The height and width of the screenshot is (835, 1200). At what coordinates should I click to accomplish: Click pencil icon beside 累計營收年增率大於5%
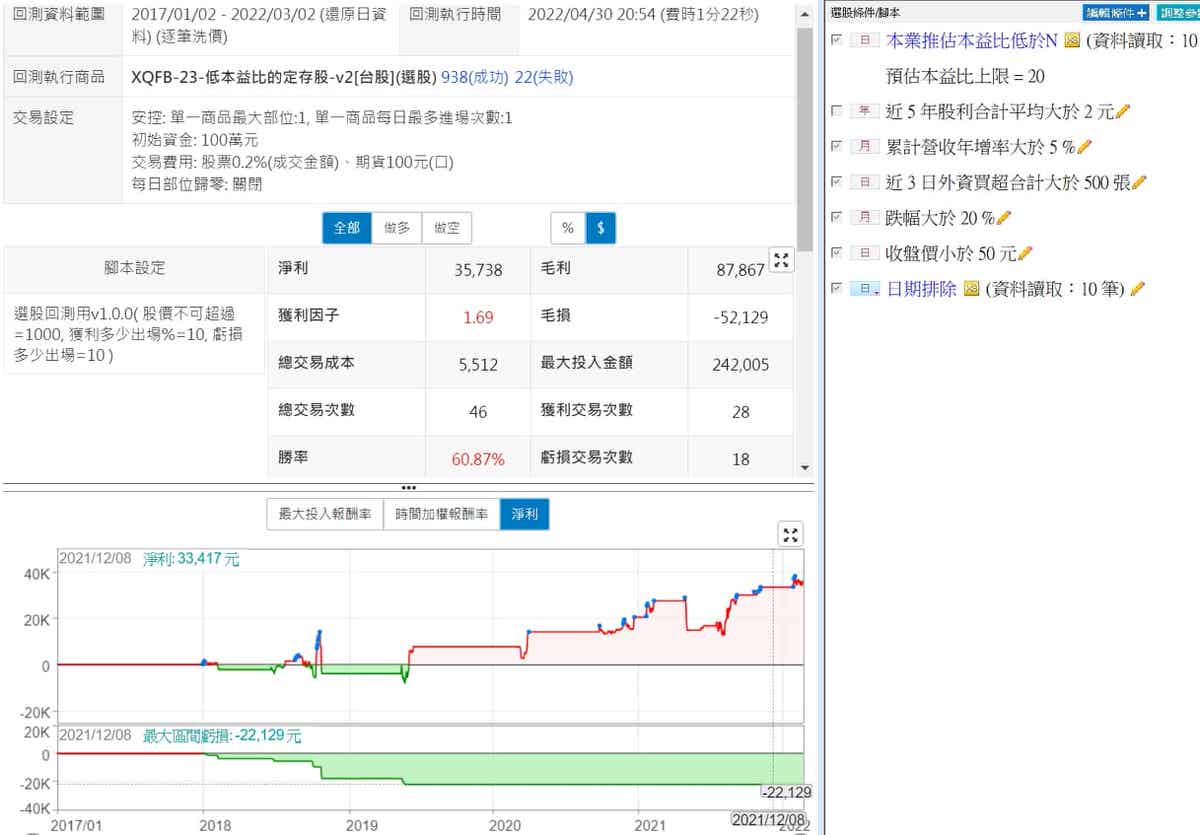[x=1085, y=147]
